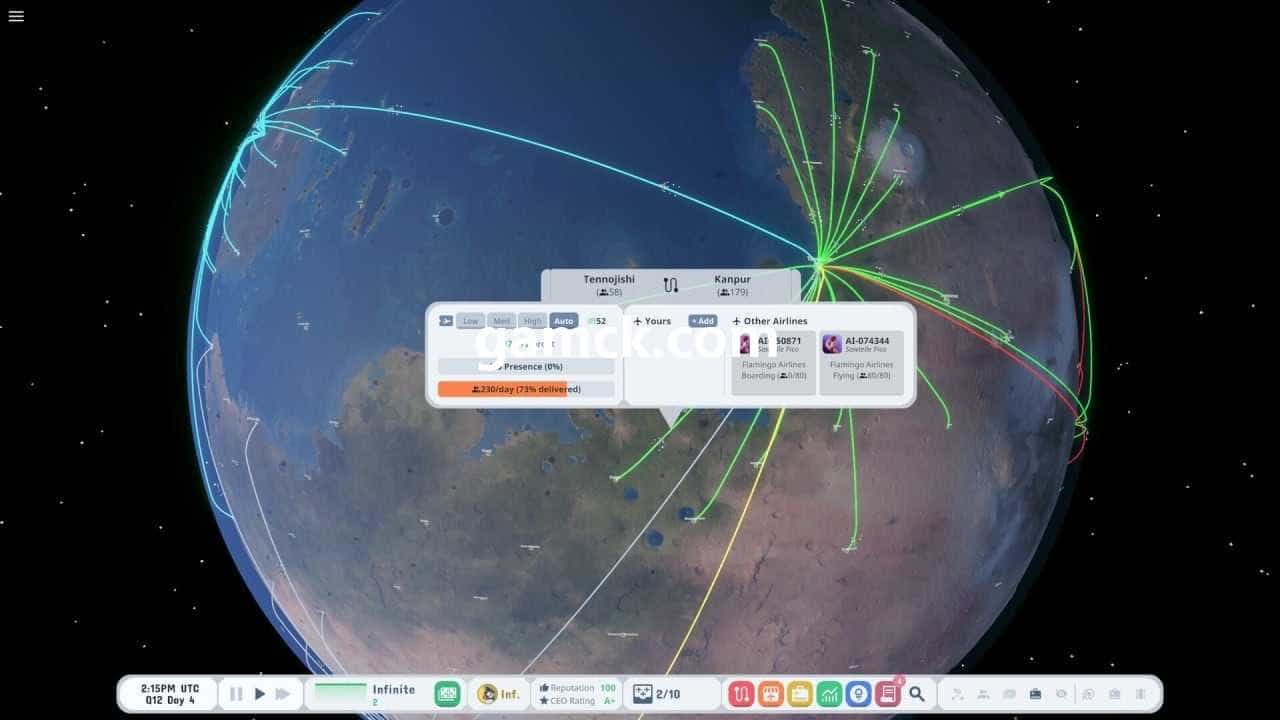Click the 2/10 objectives counter
This screenshot has height=720, width=1280.
657,694
